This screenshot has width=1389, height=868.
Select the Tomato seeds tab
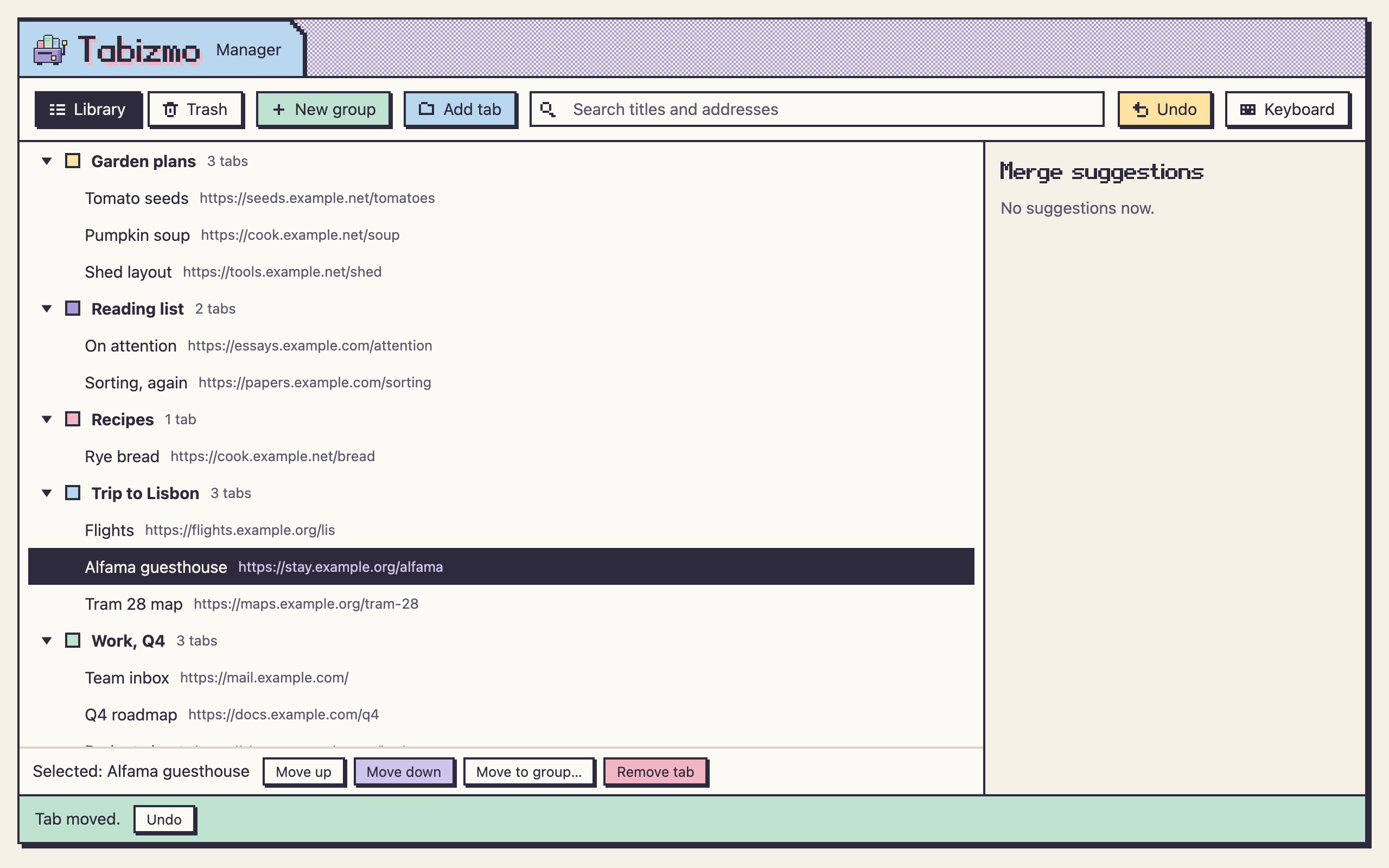(501, 198)
